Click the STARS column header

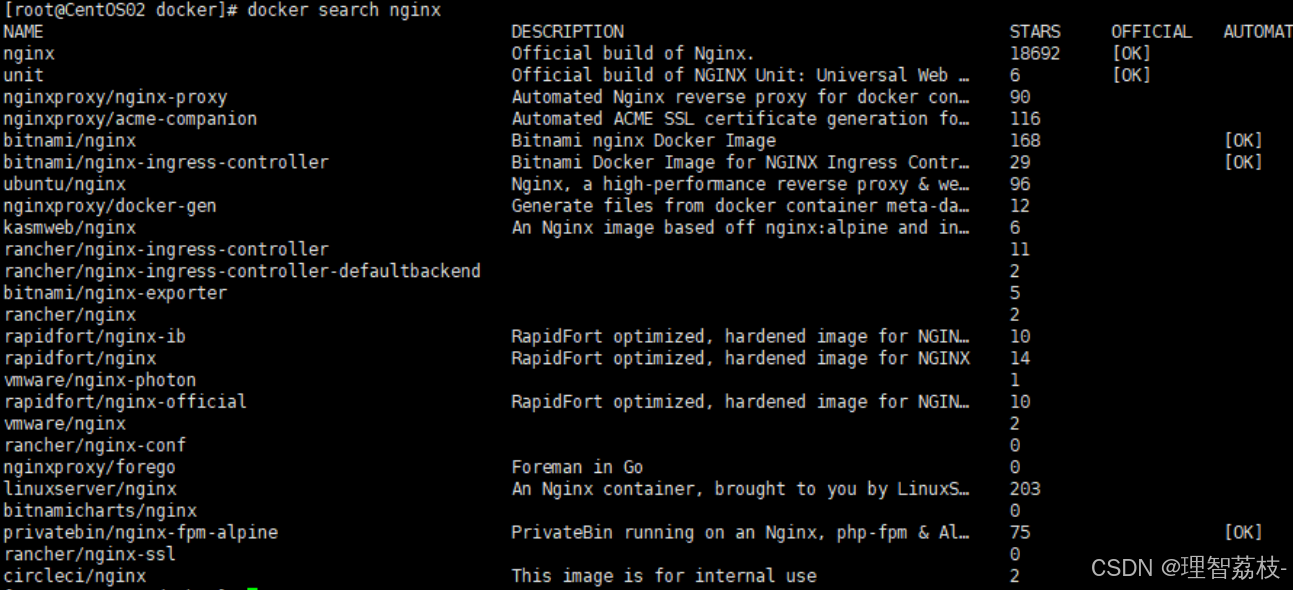coord(1035,31)
